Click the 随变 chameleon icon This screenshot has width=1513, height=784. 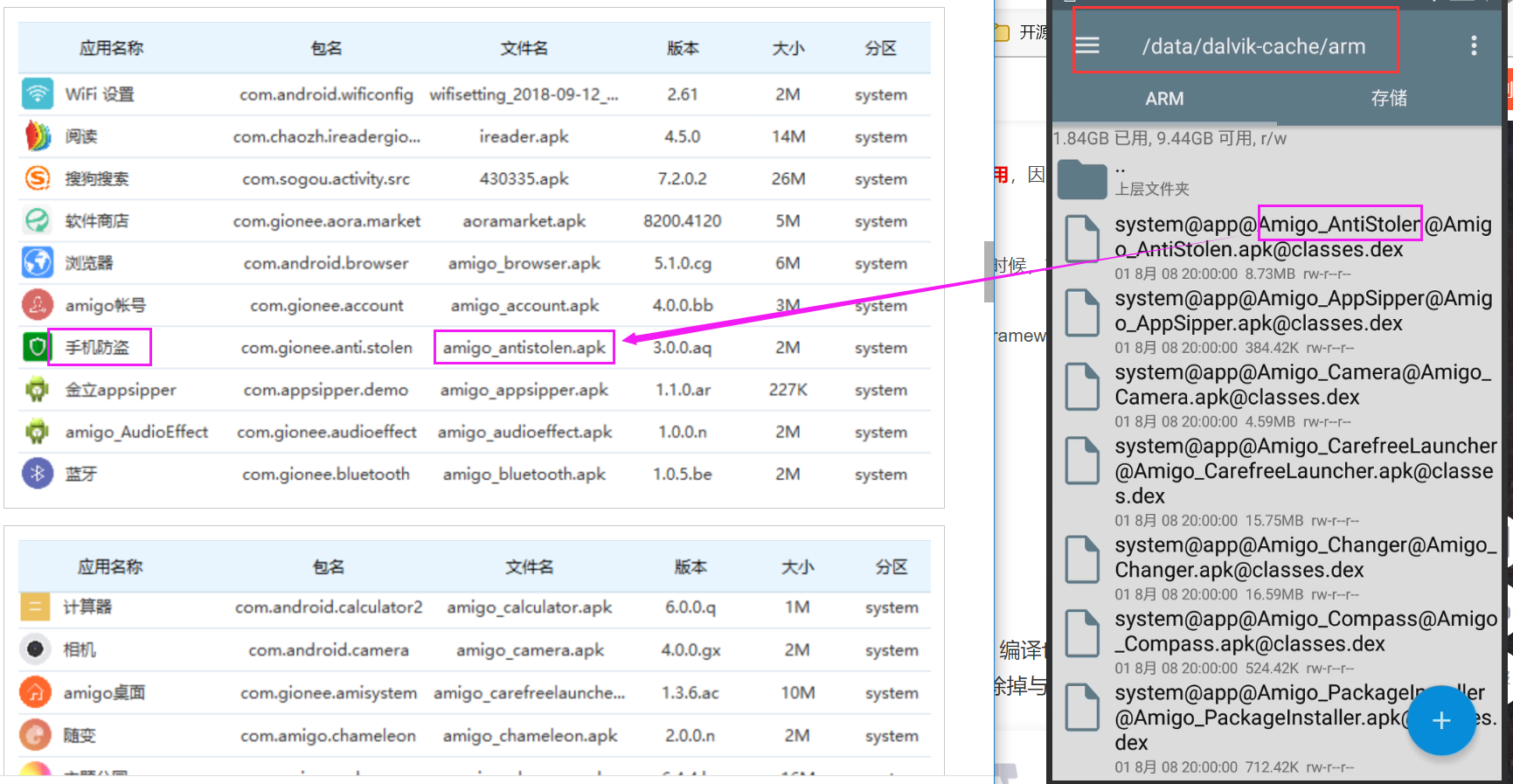35,735
